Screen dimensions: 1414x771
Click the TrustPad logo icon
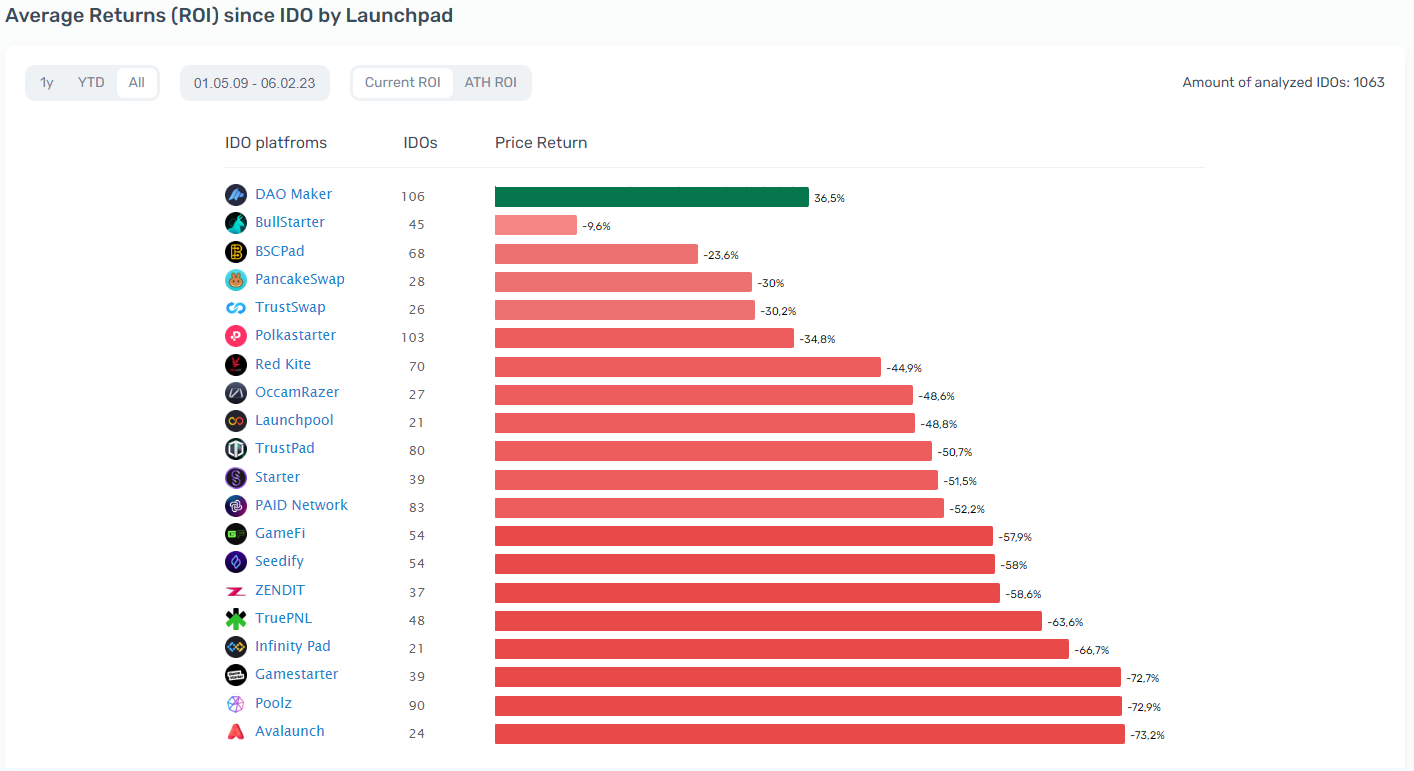coord(236,449)
